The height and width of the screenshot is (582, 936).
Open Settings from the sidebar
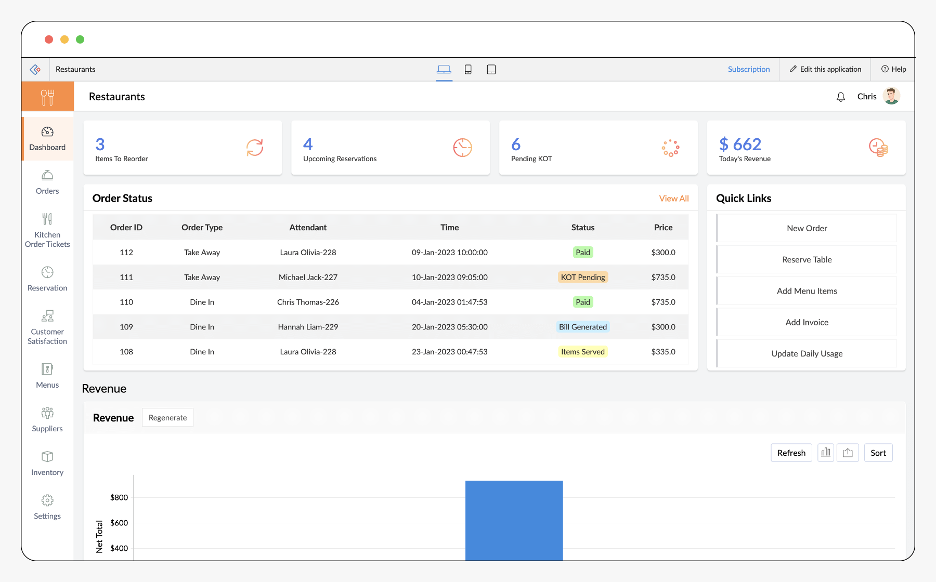[46, 510]
